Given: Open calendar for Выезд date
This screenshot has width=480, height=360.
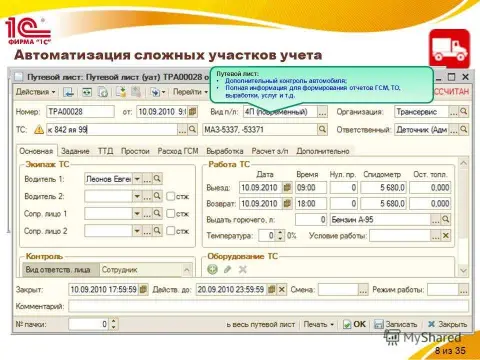Looking at the screenshot, I should (287, 188).
